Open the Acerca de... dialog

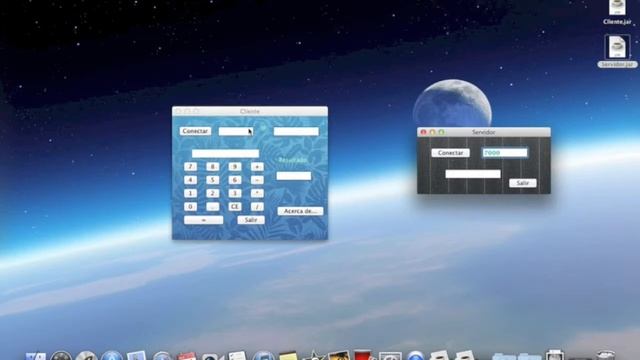point(300,211)
